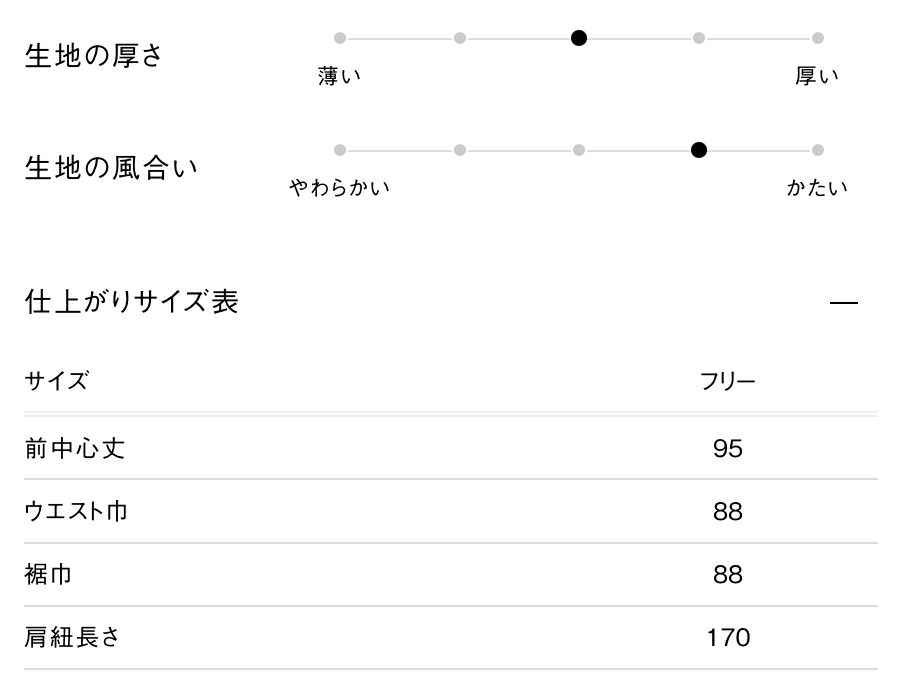Select the 前中心丈 row label
Screen dimensions: 906x694
point(75,448)
